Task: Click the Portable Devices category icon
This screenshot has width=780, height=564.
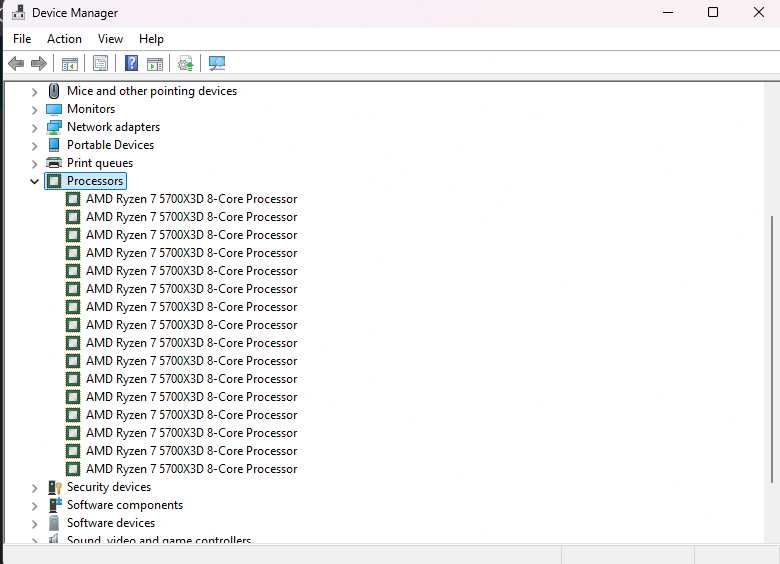Action: point(54,145)
